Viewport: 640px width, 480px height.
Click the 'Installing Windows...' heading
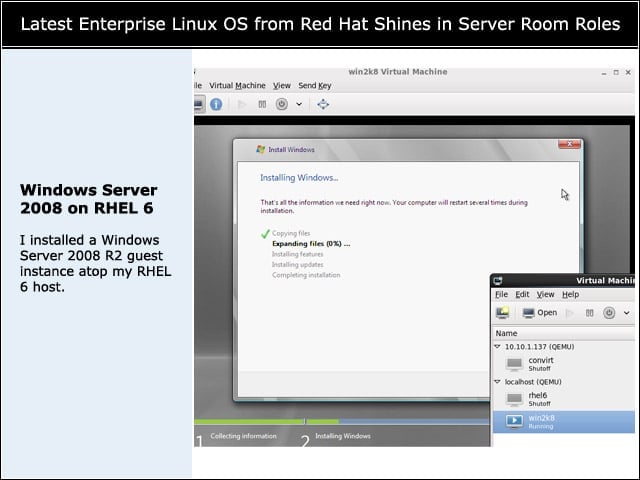(x=299, y=178)
